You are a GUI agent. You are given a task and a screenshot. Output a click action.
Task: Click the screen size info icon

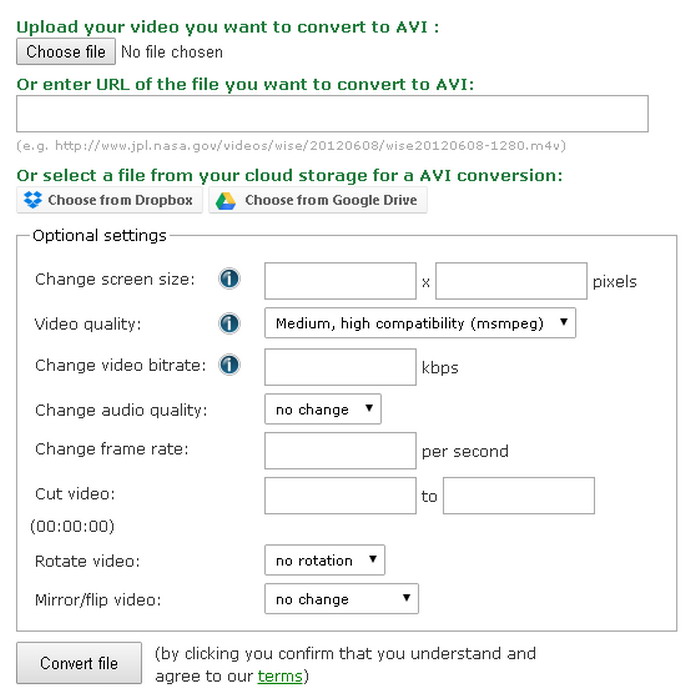(x=229, y=279)
